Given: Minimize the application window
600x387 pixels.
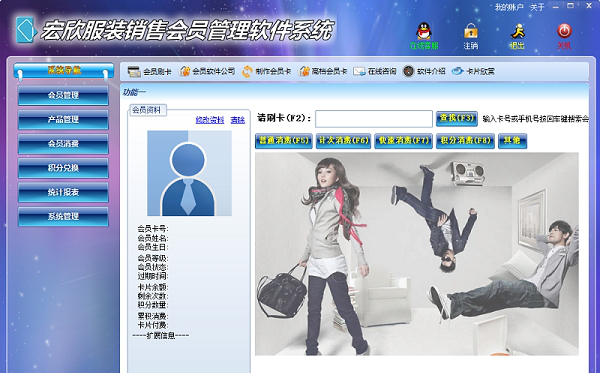Looking at the screenshot, I should click(556, 6).
